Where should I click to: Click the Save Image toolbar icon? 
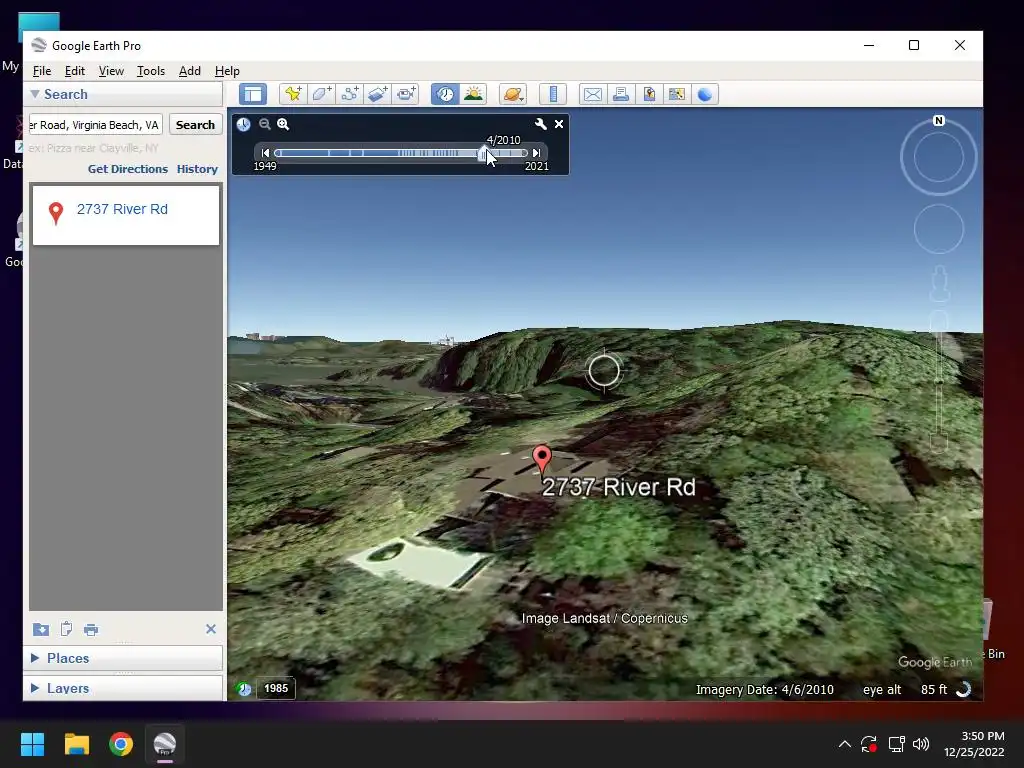pos(648,94)
